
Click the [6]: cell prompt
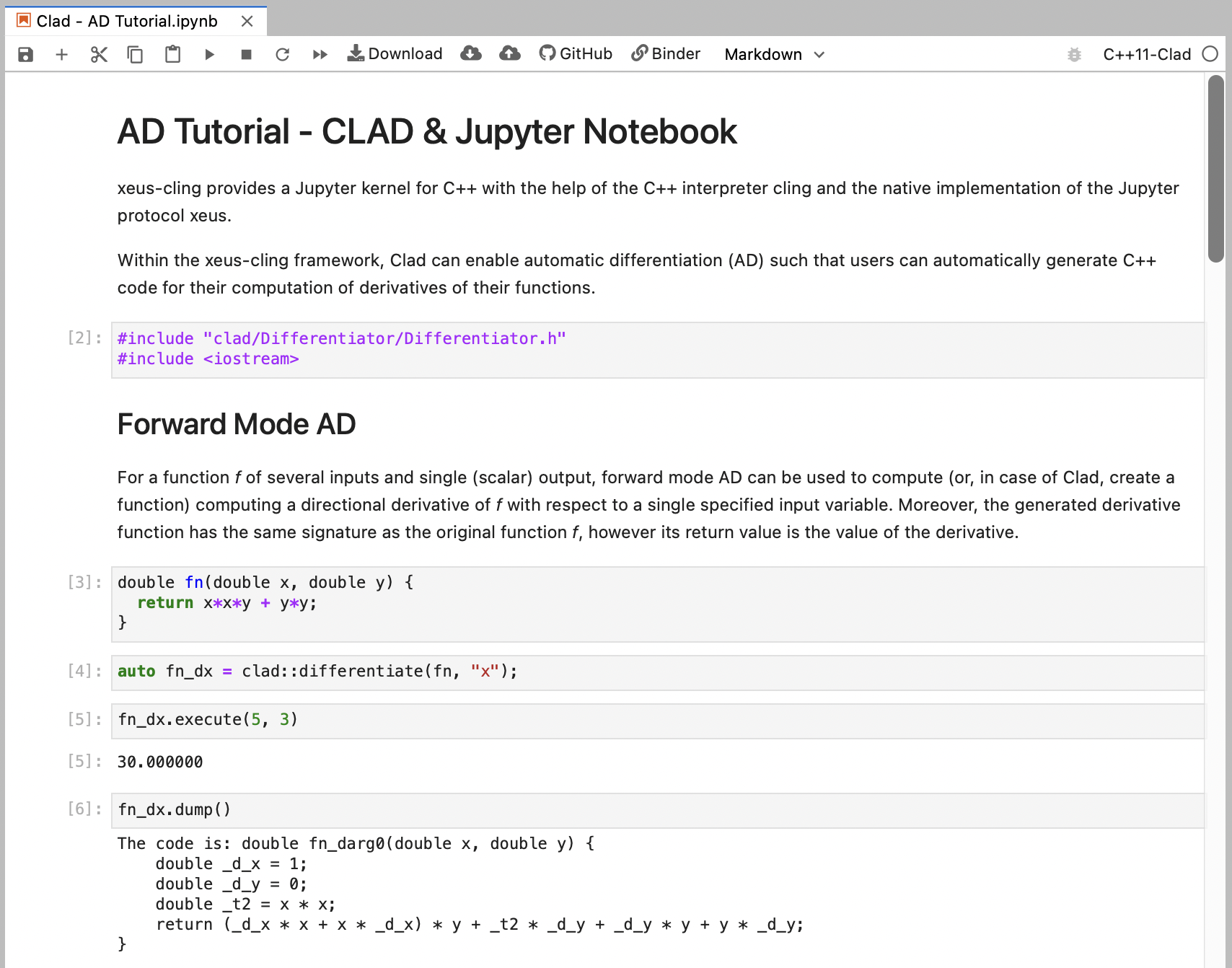84,809
